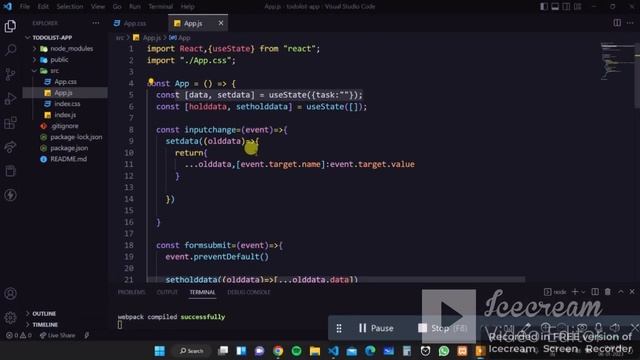This screenshot has width=640, height=360.
Task: Close the App.js editor tab
Action: [x=221, y=23]
